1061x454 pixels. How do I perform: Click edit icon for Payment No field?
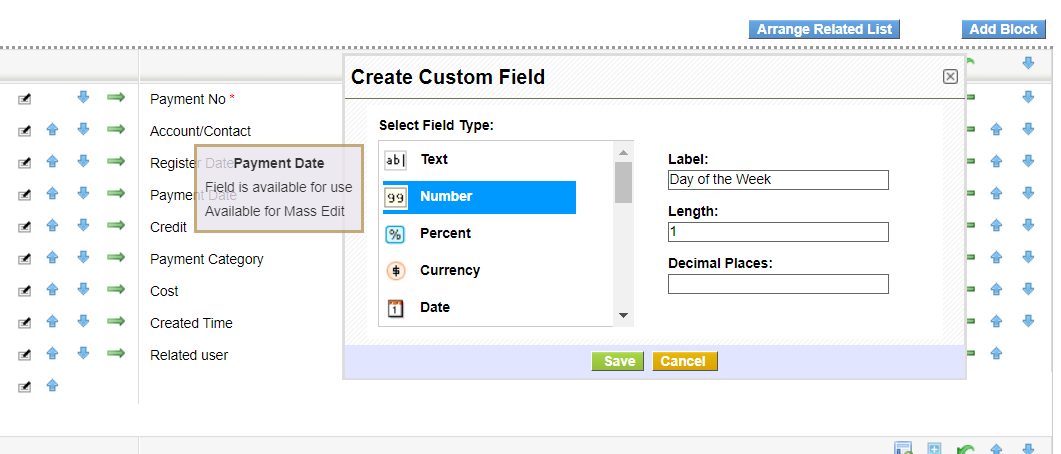[25, 98]
